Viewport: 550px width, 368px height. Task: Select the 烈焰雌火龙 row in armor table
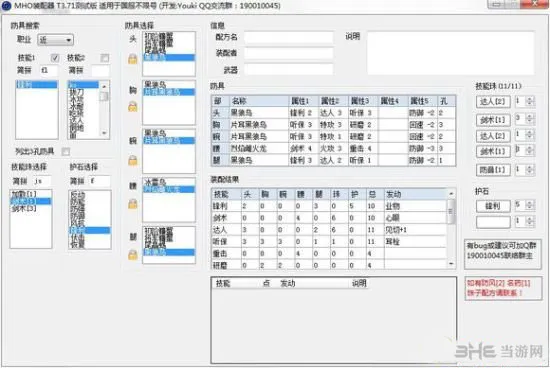(333, 148)
